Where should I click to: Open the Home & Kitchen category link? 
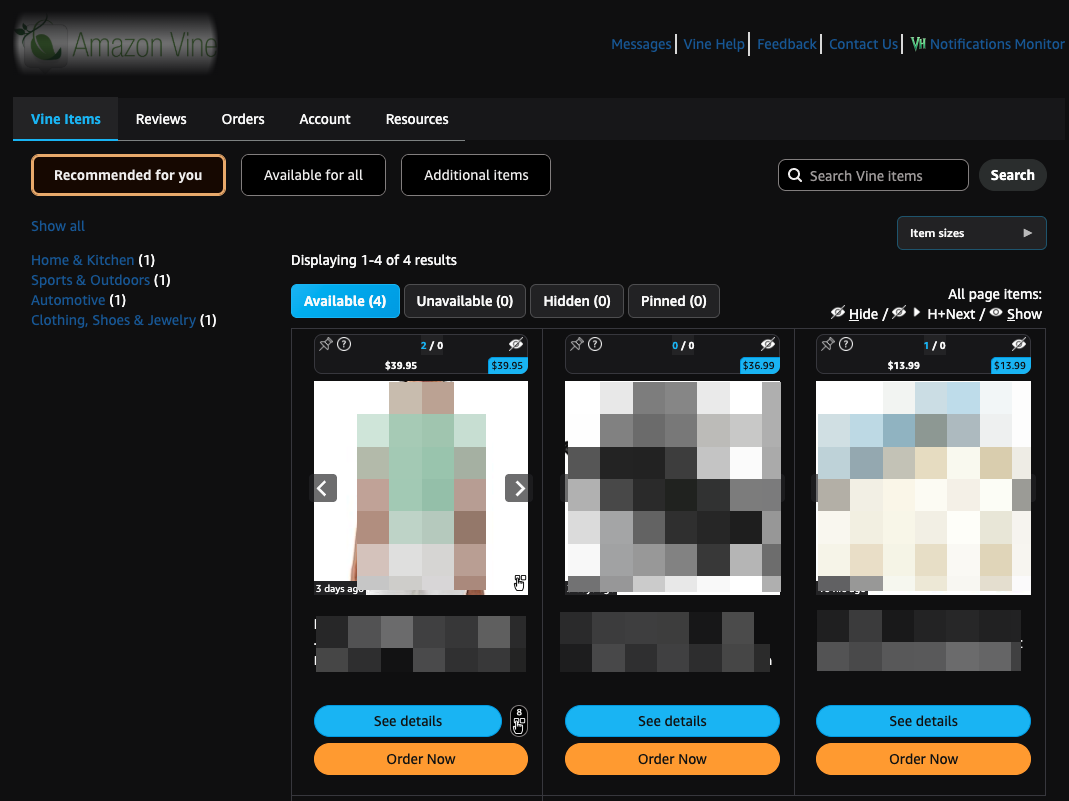(x=82, y=260)
